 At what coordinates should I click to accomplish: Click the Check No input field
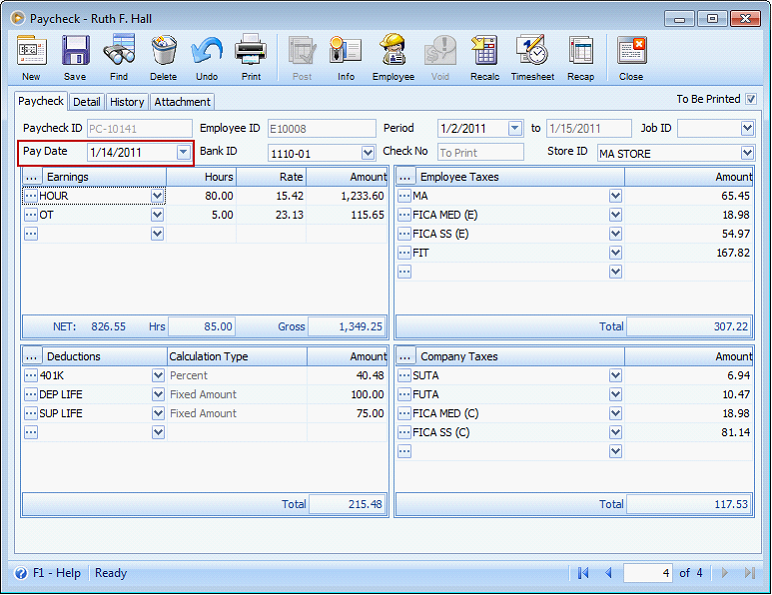[x=480, y=153]
